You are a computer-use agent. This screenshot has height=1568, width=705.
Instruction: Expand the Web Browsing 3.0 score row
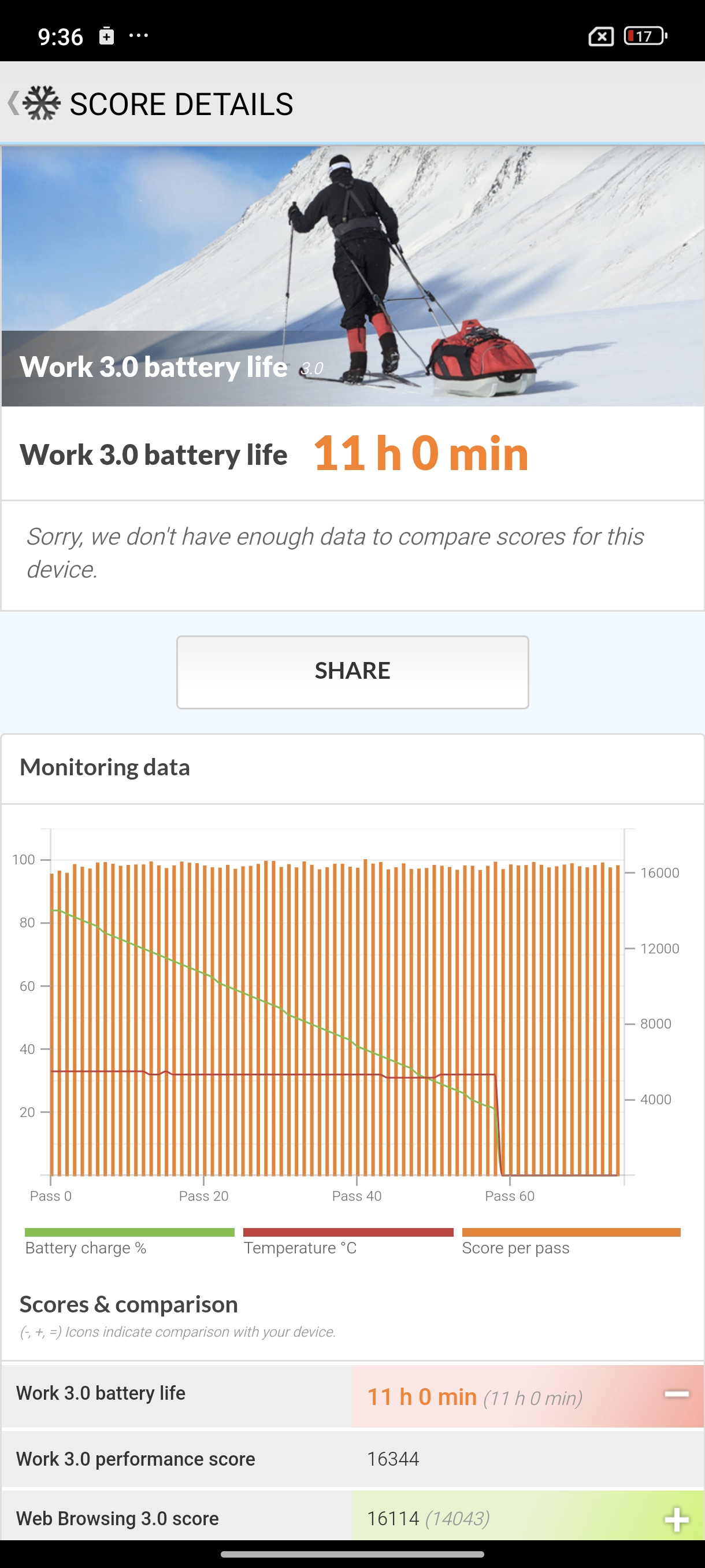(x=353, y=1519)
